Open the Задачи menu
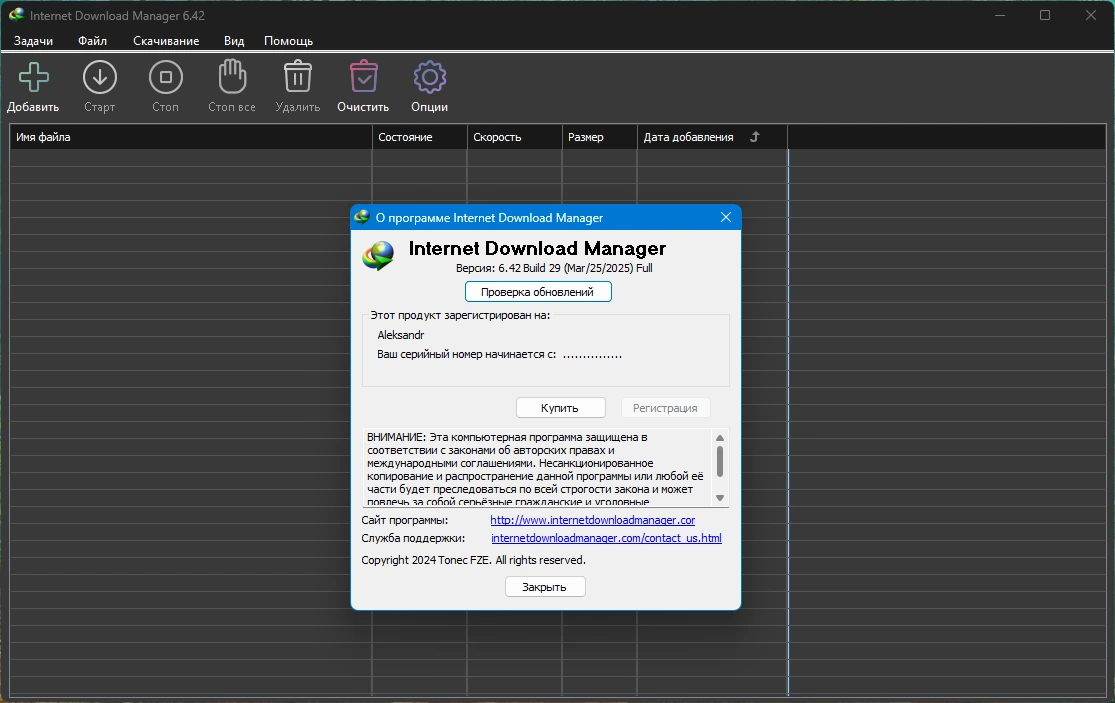 [x=33, y=41]
